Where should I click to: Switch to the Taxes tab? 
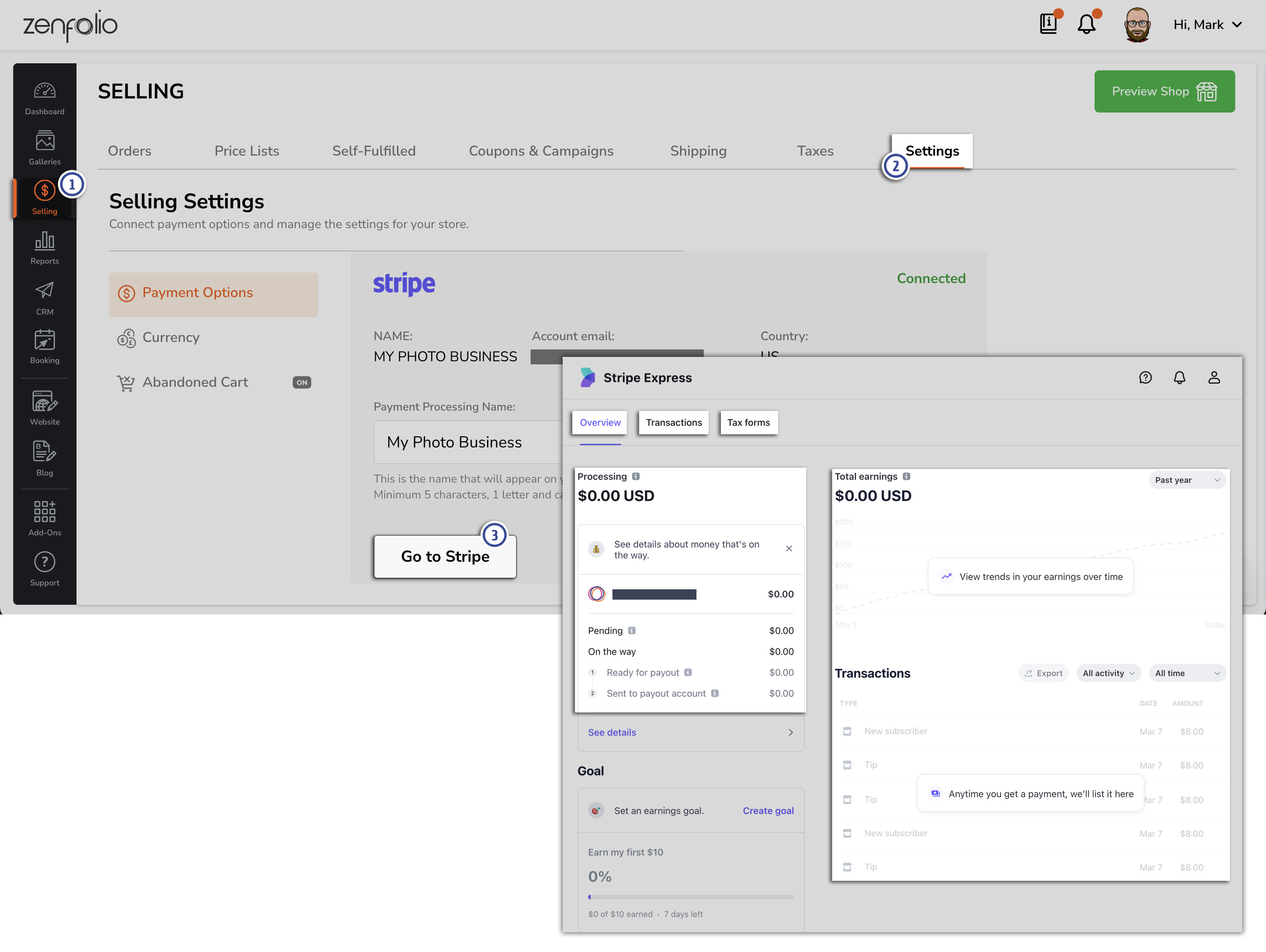815,151
